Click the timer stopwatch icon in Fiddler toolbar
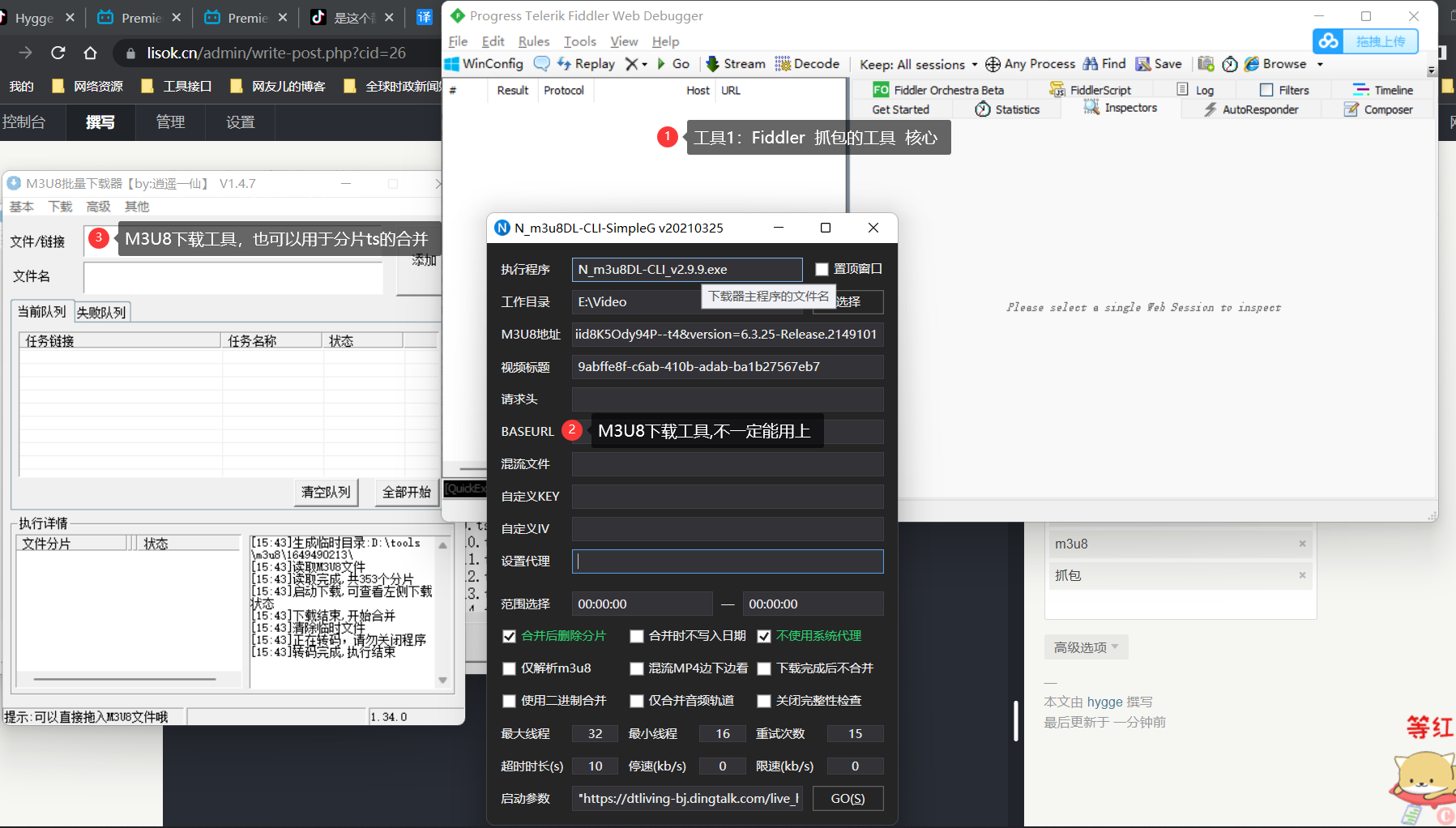The width and height of the screenshot is (1456, 828). coord(1230,64)
